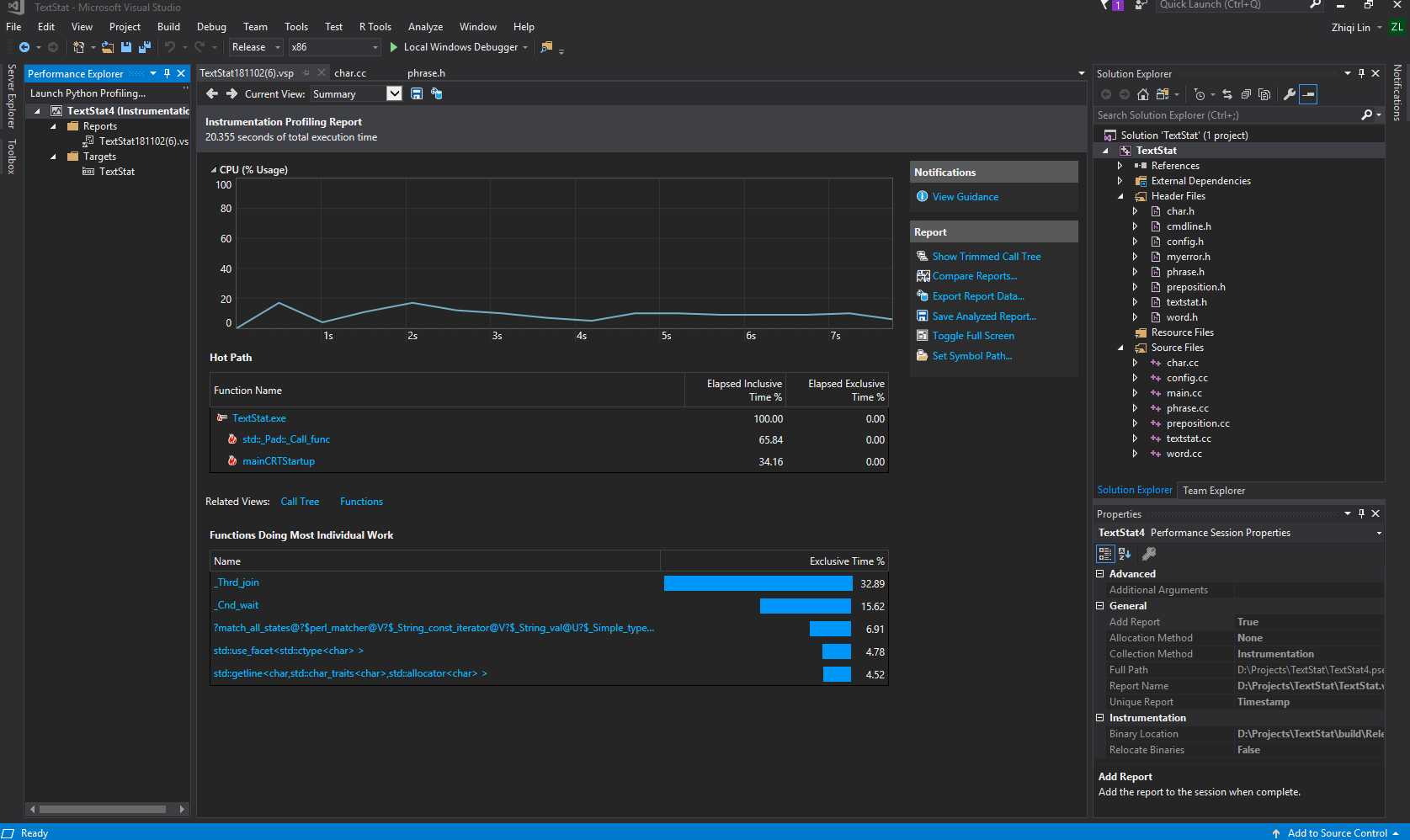
Task: Click the Save toolbar icon
Action: pos(126,47)
